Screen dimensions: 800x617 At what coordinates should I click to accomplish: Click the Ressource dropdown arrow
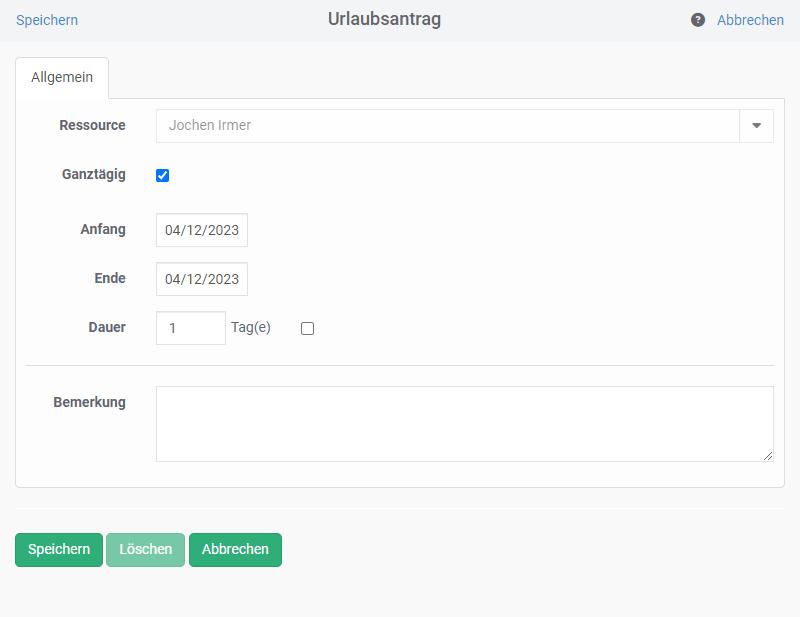(756, 126)
